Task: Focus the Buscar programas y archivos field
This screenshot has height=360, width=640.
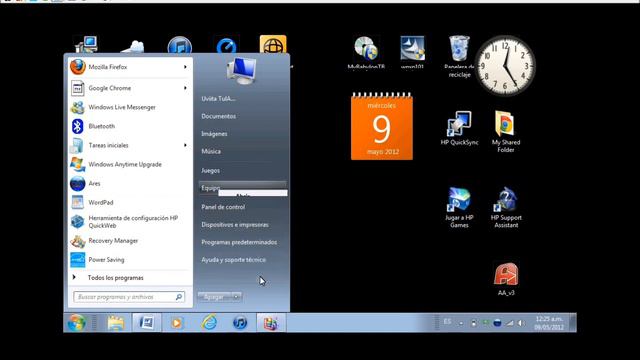Action: 129,297
